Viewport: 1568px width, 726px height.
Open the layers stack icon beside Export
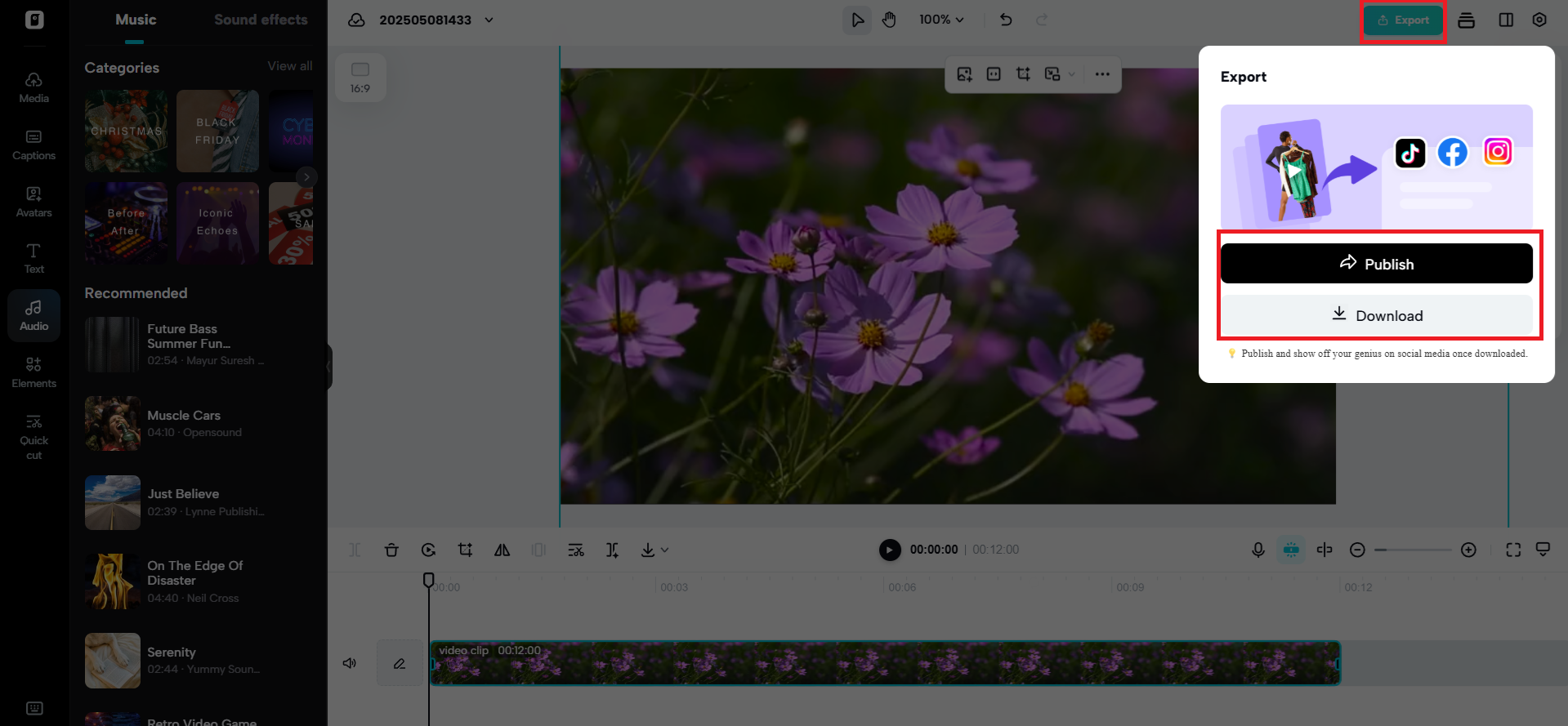(1467, 20)
